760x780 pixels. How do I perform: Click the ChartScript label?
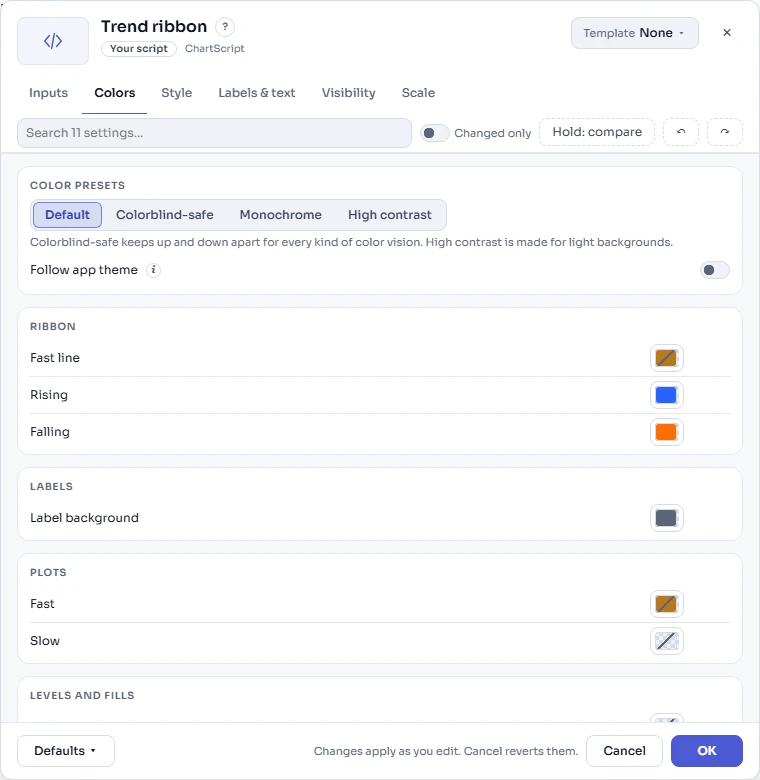pos(214,49)
